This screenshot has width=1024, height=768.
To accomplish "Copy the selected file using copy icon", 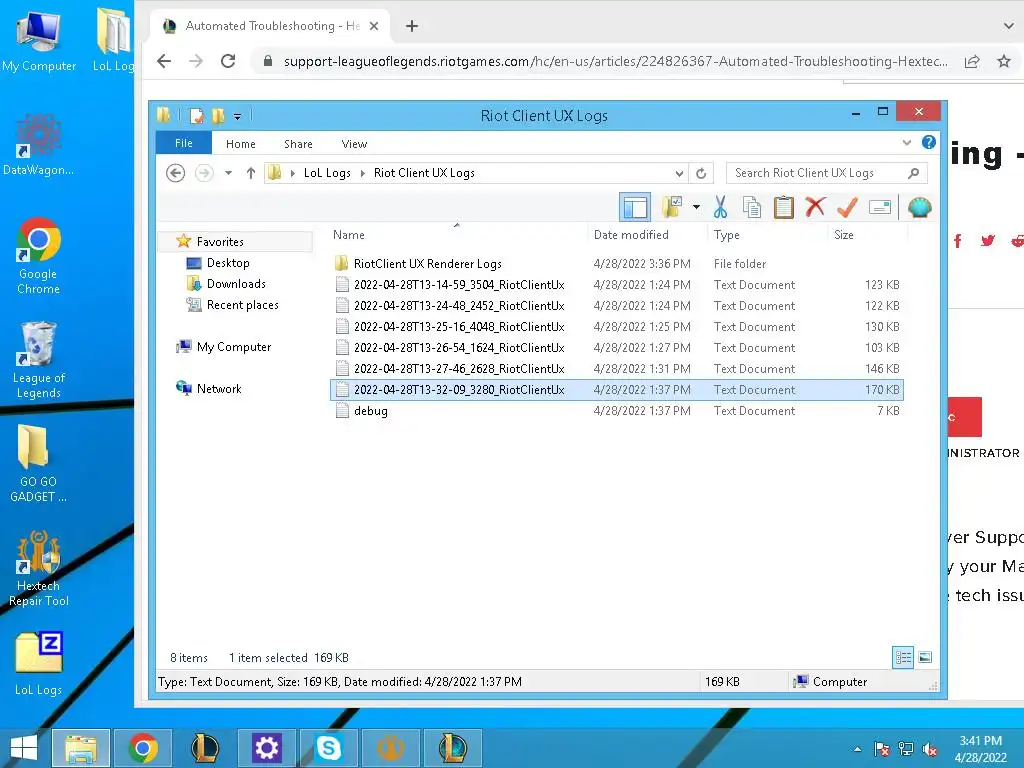I will pos(752,208).
